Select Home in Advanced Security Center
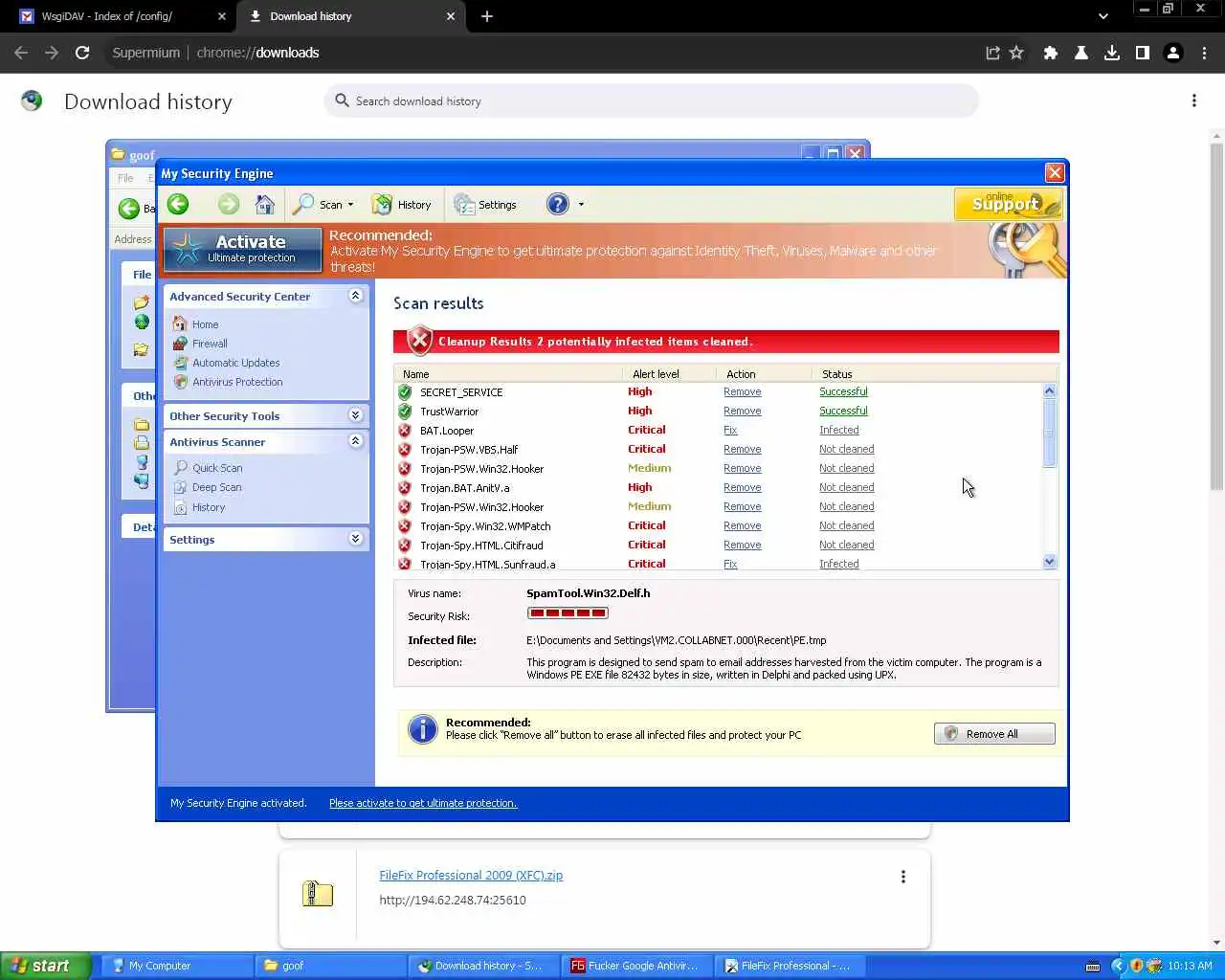 click(205, 324)
